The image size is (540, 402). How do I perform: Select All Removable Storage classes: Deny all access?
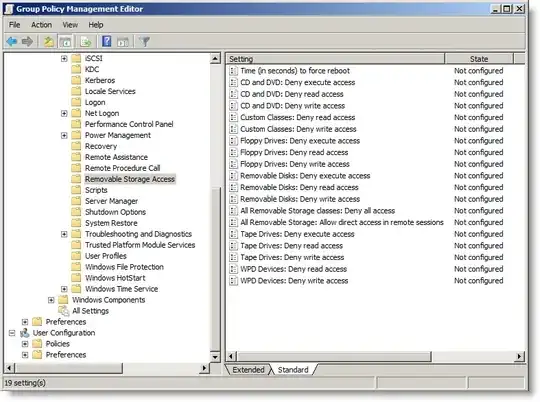tap(317, 211)
